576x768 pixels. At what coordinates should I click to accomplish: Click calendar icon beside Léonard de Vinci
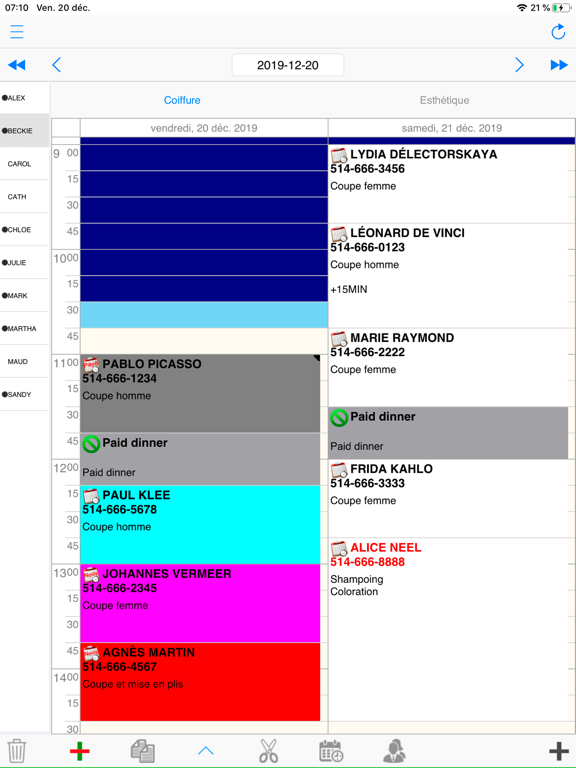(339, 234)
